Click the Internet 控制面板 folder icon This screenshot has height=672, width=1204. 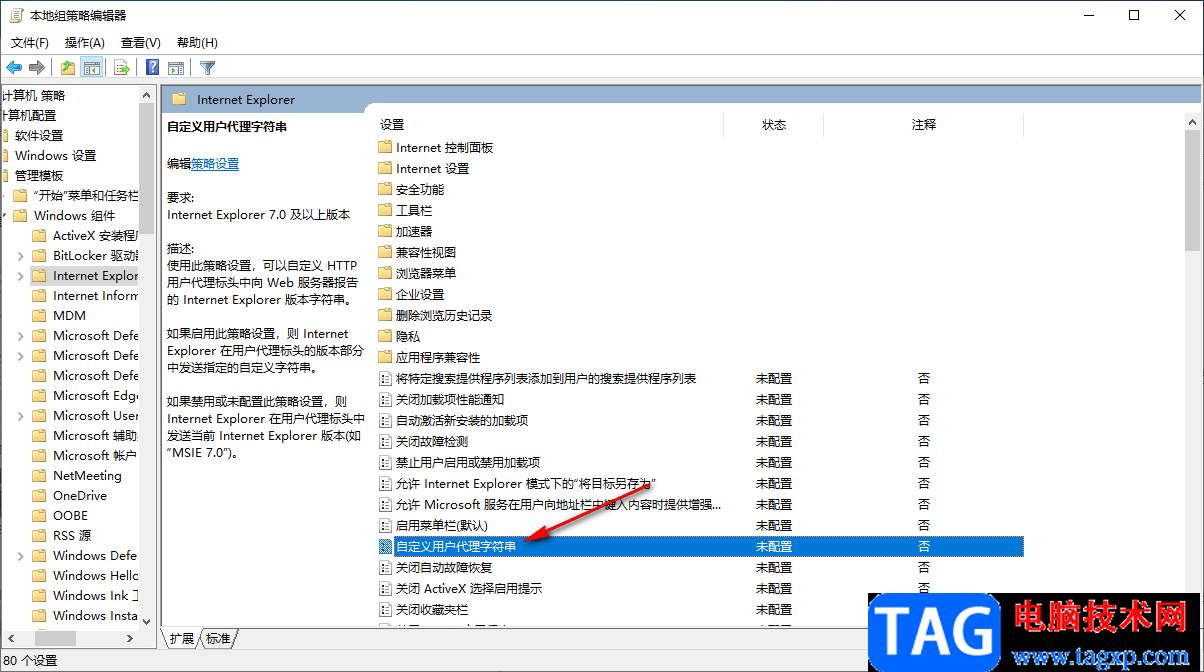(x=385, y=147)
